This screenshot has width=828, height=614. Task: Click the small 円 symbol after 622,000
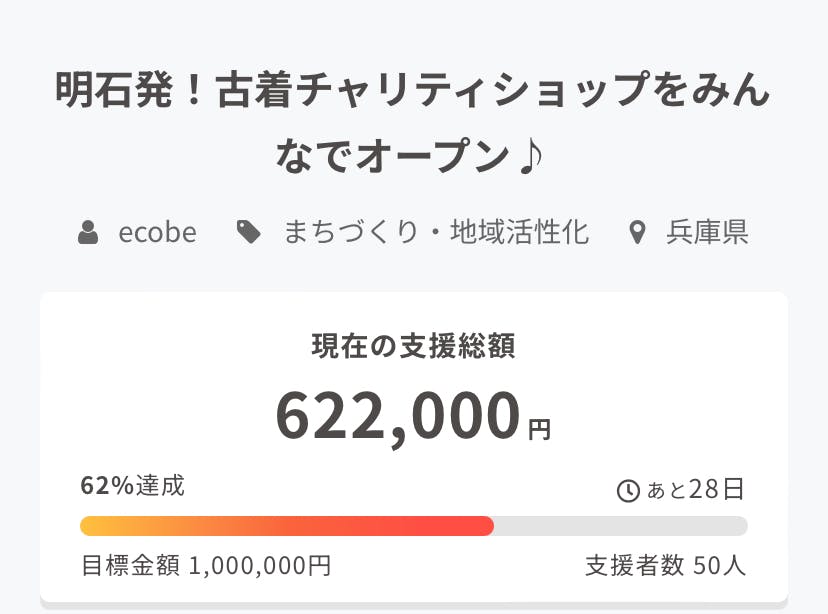540,430
